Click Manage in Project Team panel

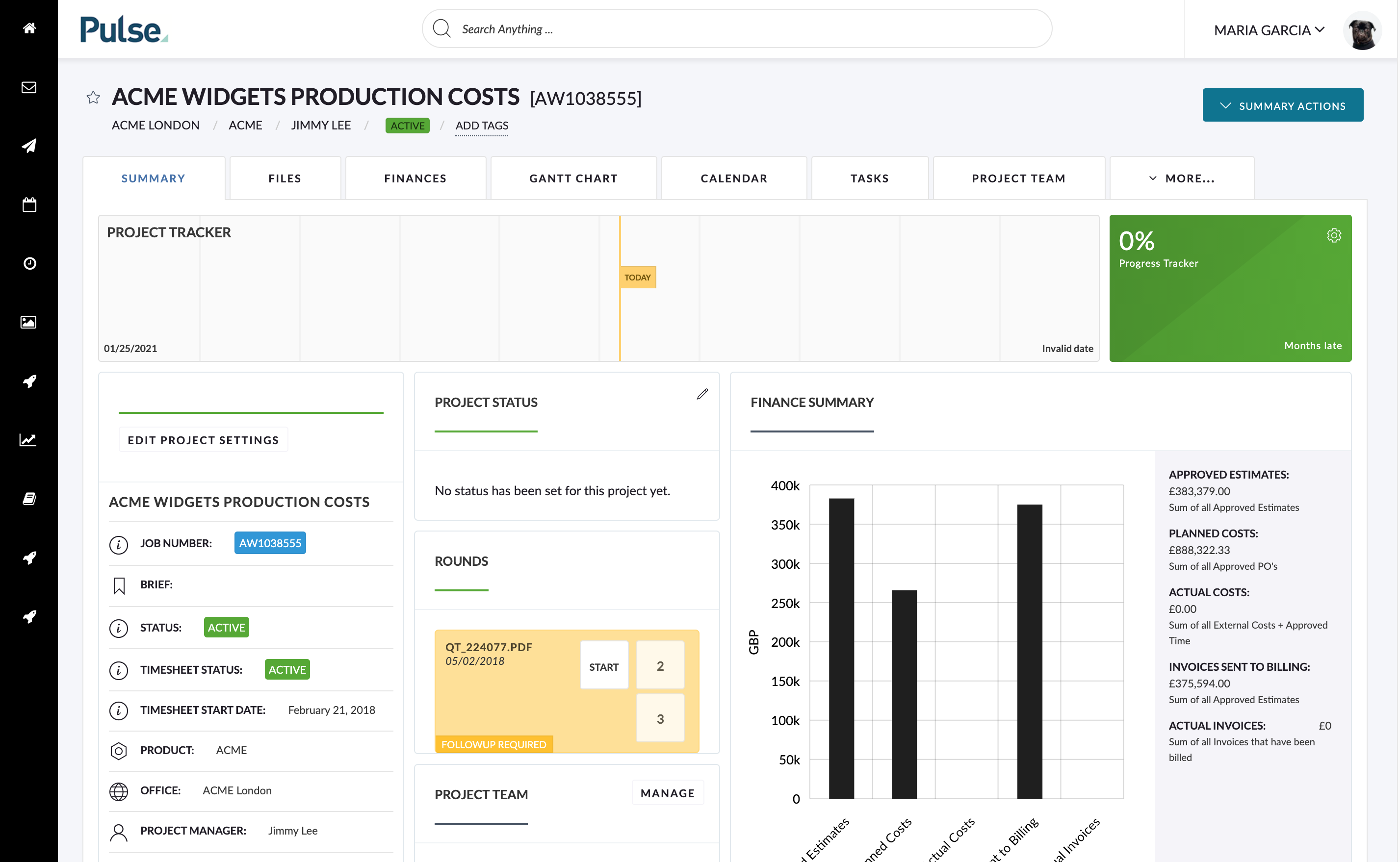[x=667, y=793]
